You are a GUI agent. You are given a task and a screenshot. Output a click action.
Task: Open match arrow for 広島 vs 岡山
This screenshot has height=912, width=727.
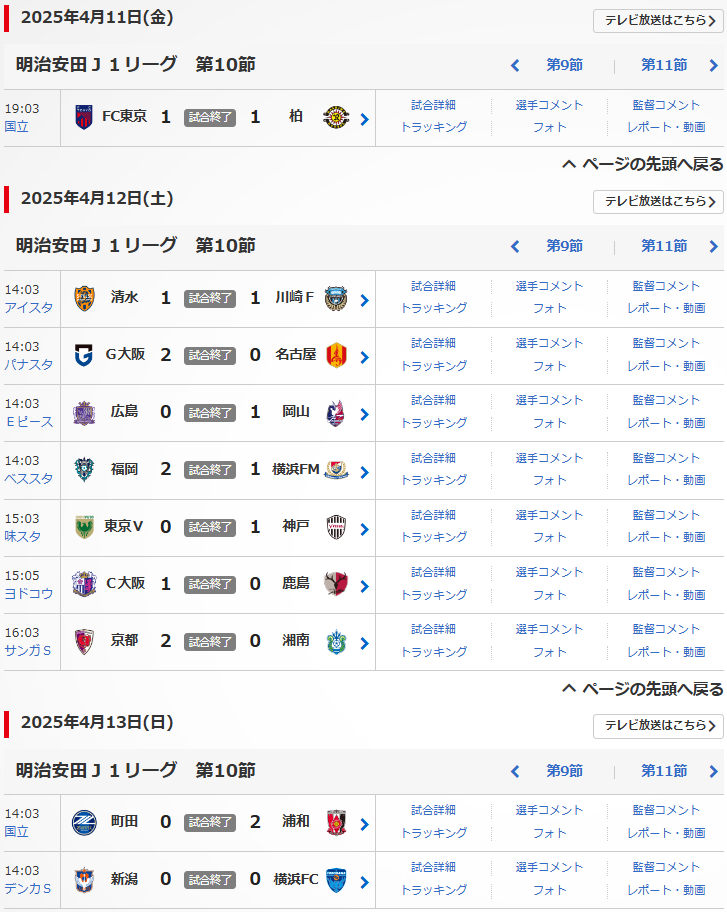[x=365, y=414]
